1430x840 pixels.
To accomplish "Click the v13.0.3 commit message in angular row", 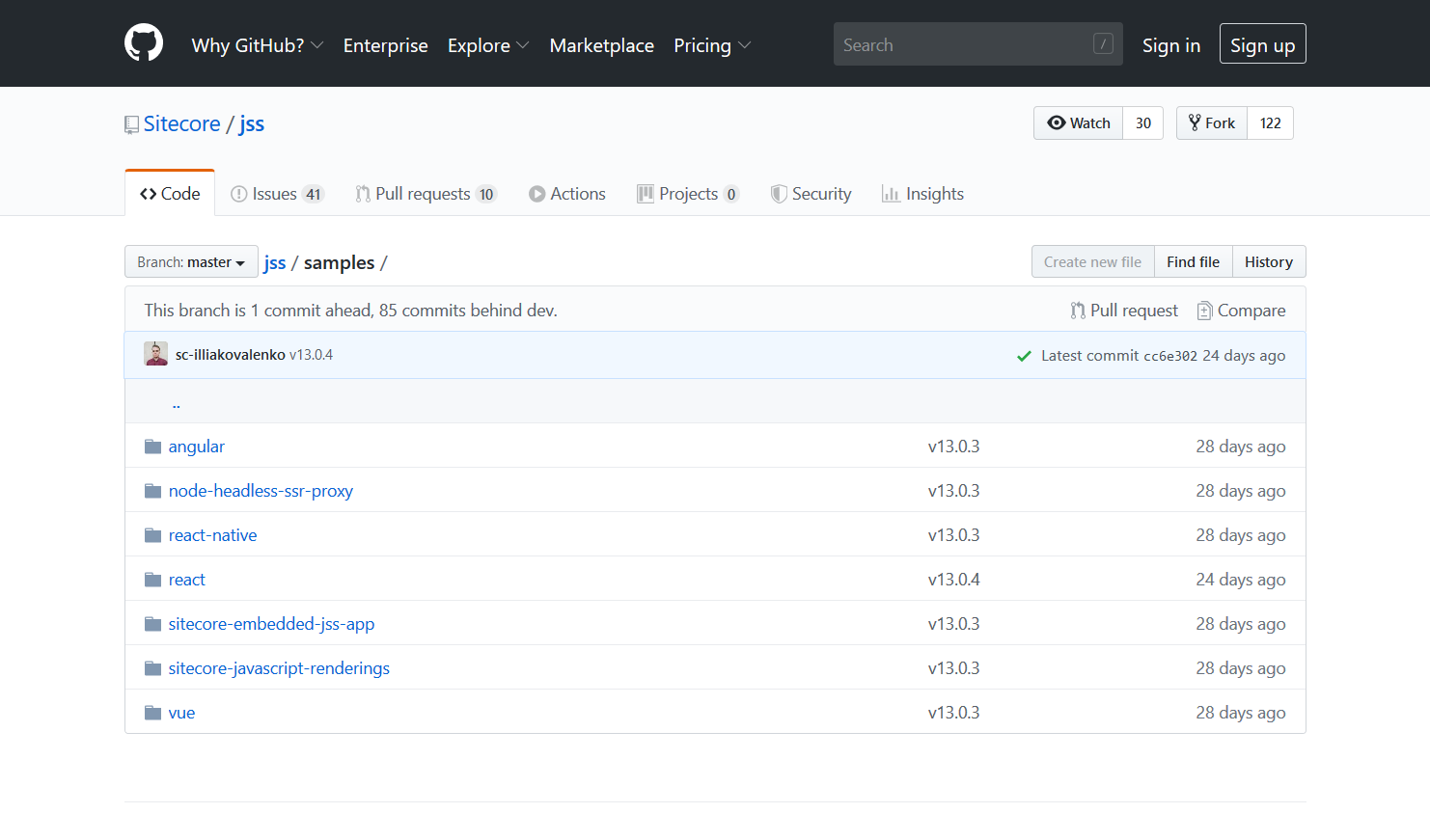I will pos(954,447).
